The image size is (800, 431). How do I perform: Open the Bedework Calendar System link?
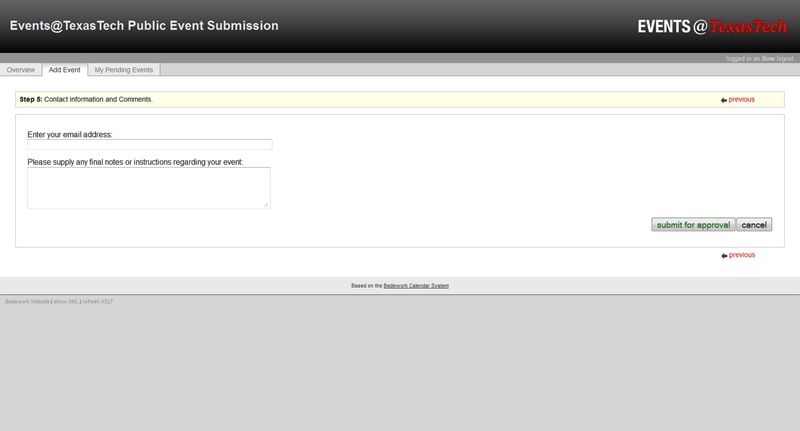(x=416, y=286)
